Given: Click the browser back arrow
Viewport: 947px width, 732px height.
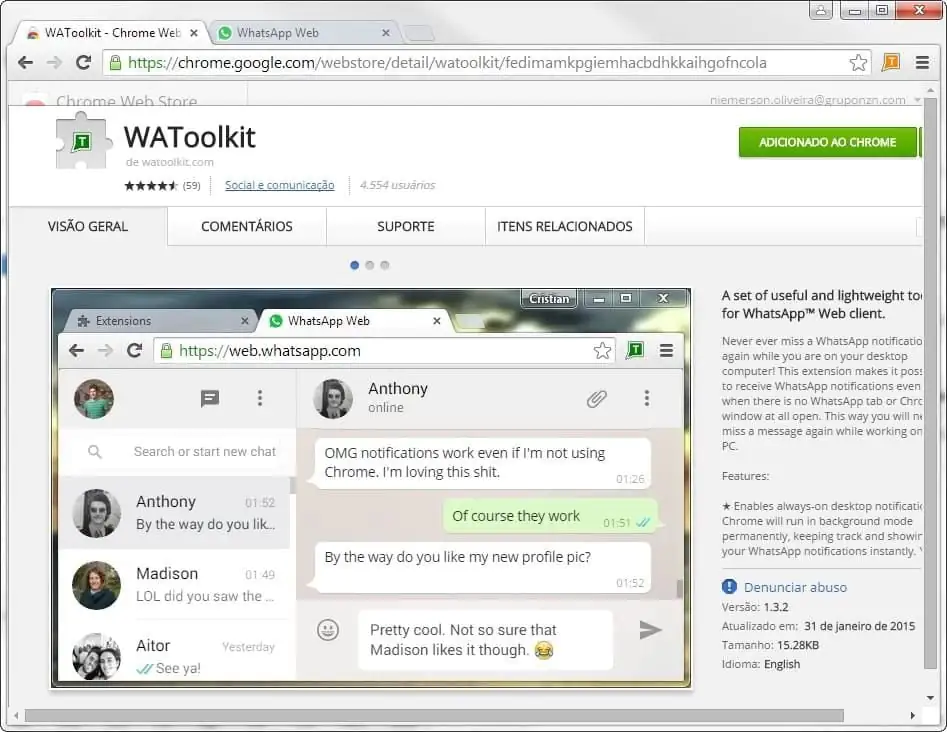Looking at the screenshot, I should pyautogui.click(x=25, y=62).
